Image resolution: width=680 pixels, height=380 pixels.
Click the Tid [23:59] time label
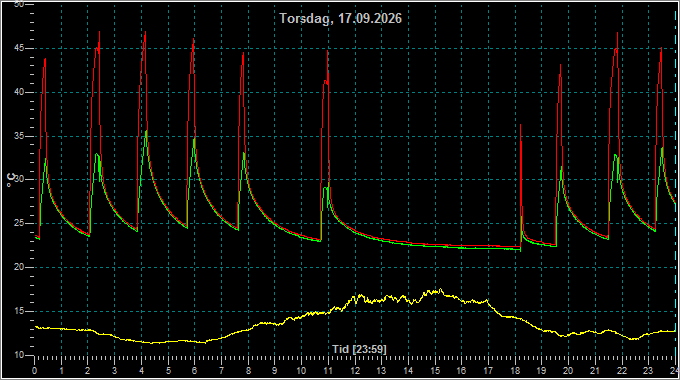coord(360,349)
